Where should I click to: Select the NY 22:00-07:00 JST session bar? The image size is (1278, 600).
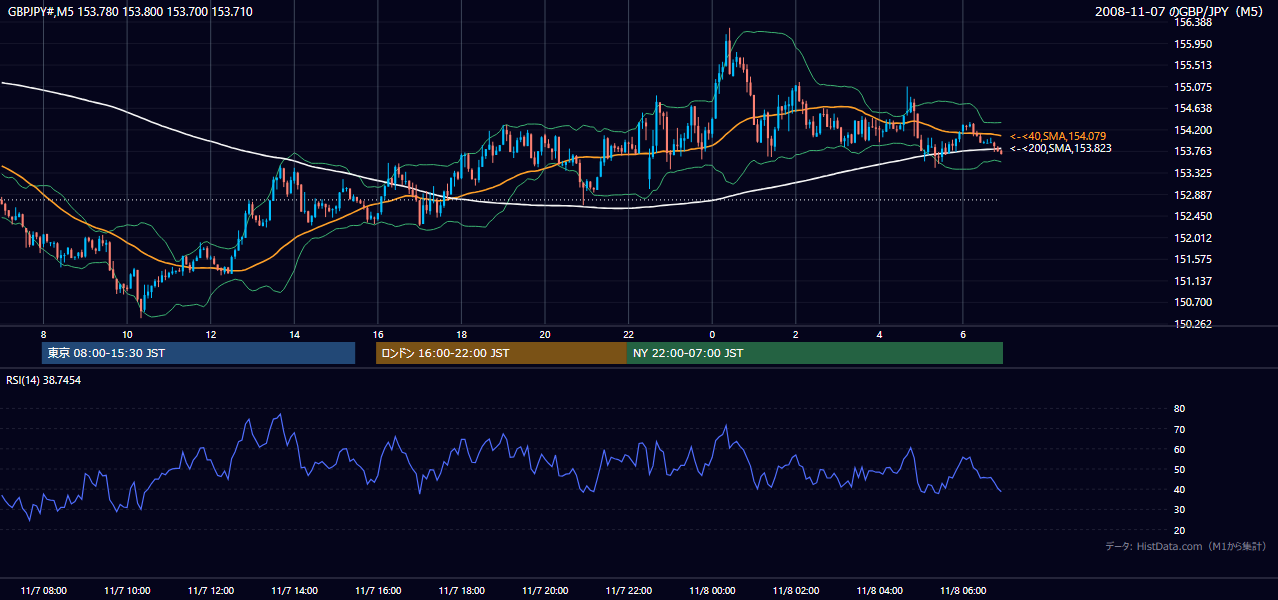815,353
